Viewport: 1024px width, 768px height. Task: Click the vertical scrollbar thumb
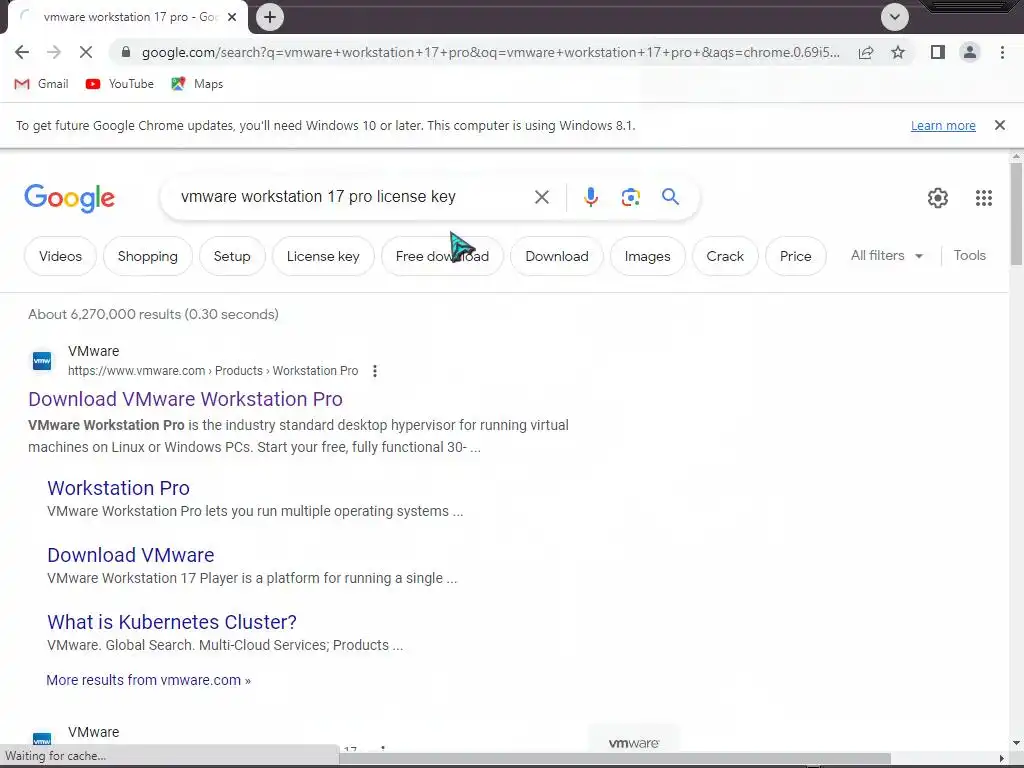(1016, 214)
